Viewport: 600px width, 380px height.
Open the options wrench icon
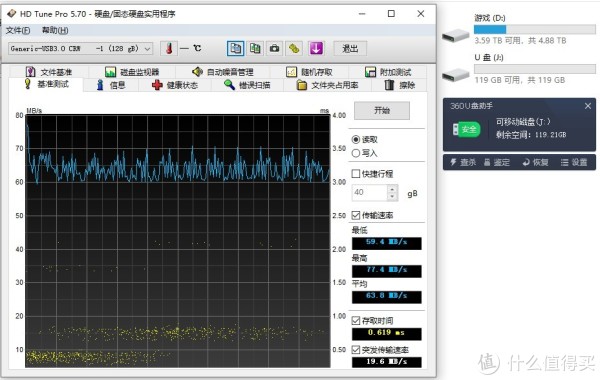pyautogui.click(x=294, y=49)
